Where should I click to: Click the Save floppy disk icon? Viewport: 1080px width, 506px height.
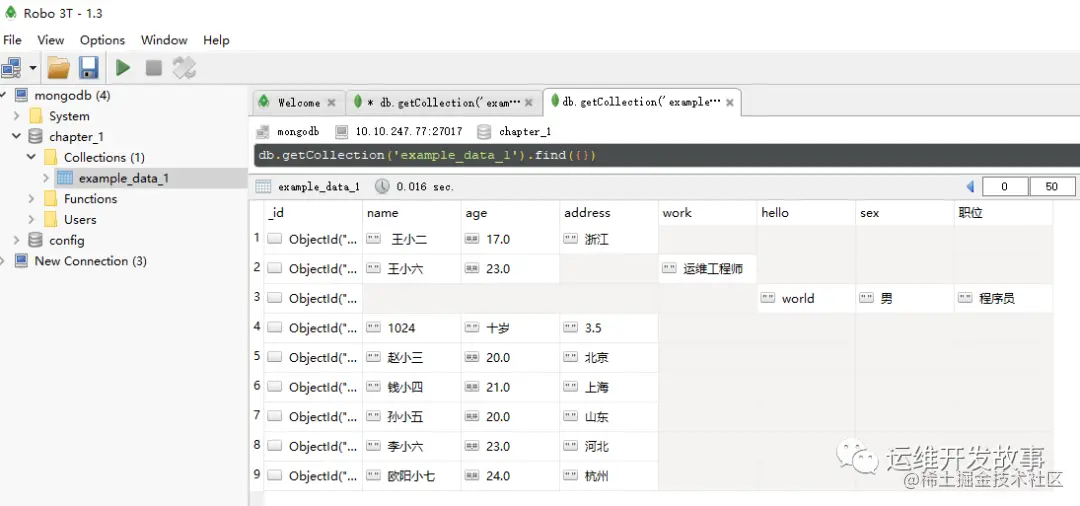(89, 68)
